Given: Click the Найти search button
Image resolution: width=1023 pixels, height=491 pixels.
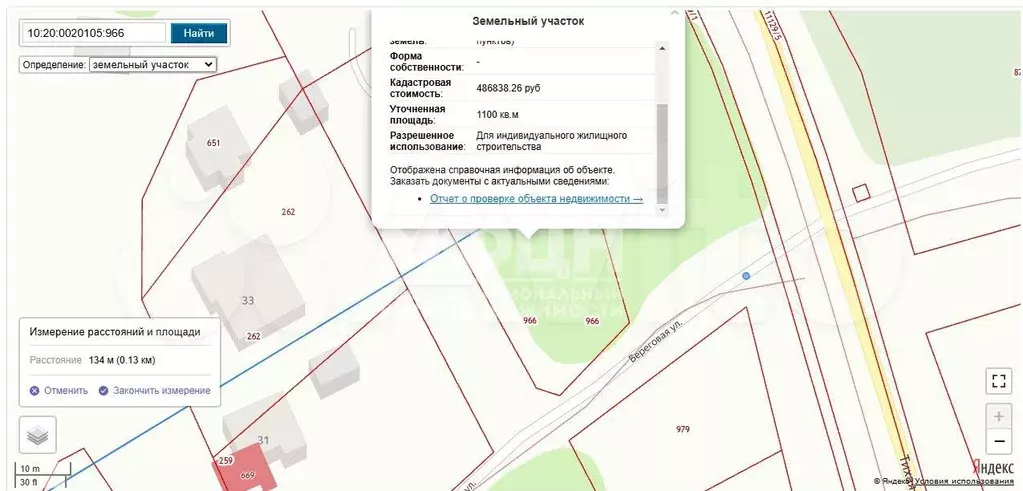Looking at the screenshot, I should 199,33.
